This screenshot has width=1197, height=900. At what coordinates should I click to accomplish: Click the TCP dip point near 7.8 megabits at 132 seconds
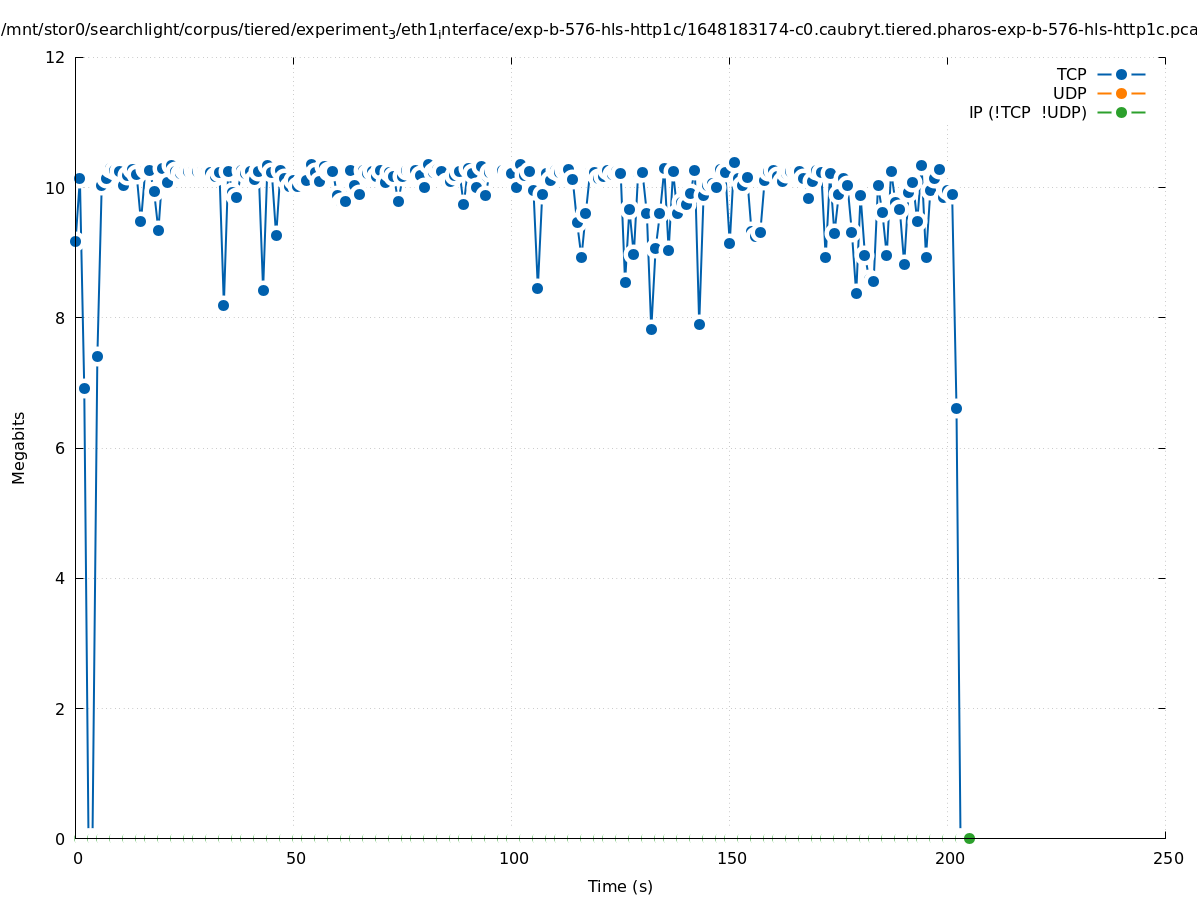pyautogui.click(x=651, y=329)
